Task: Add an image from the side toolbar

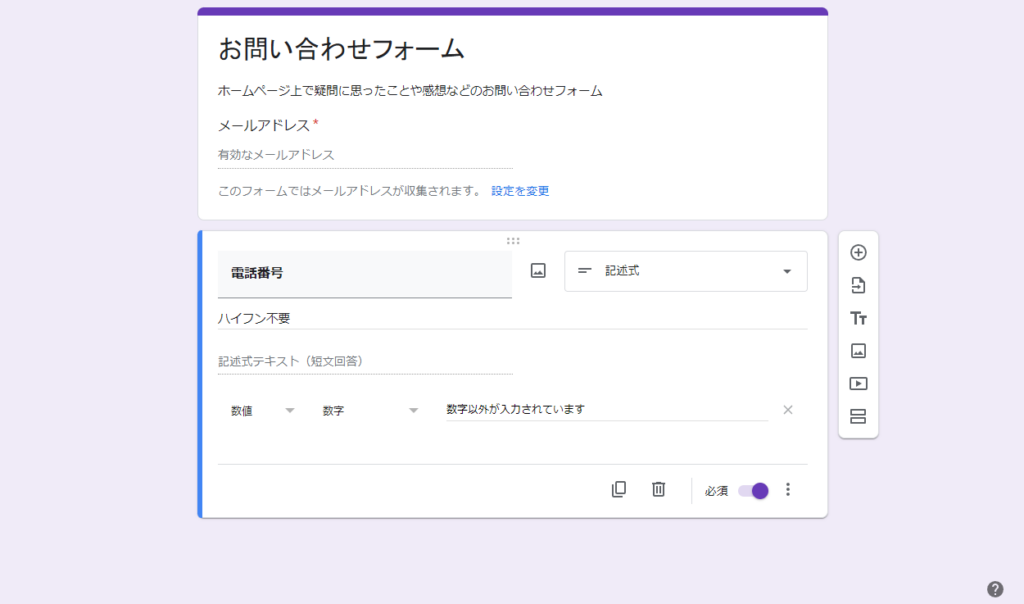Action: (x=858, y=351)
